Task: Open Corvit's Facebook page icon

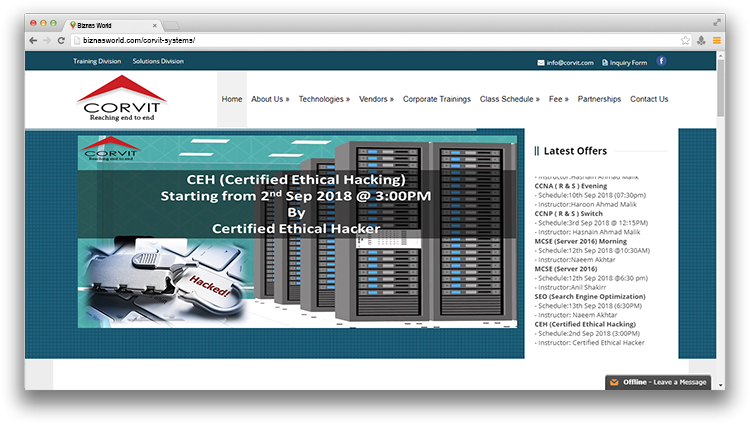Action: 661,61
